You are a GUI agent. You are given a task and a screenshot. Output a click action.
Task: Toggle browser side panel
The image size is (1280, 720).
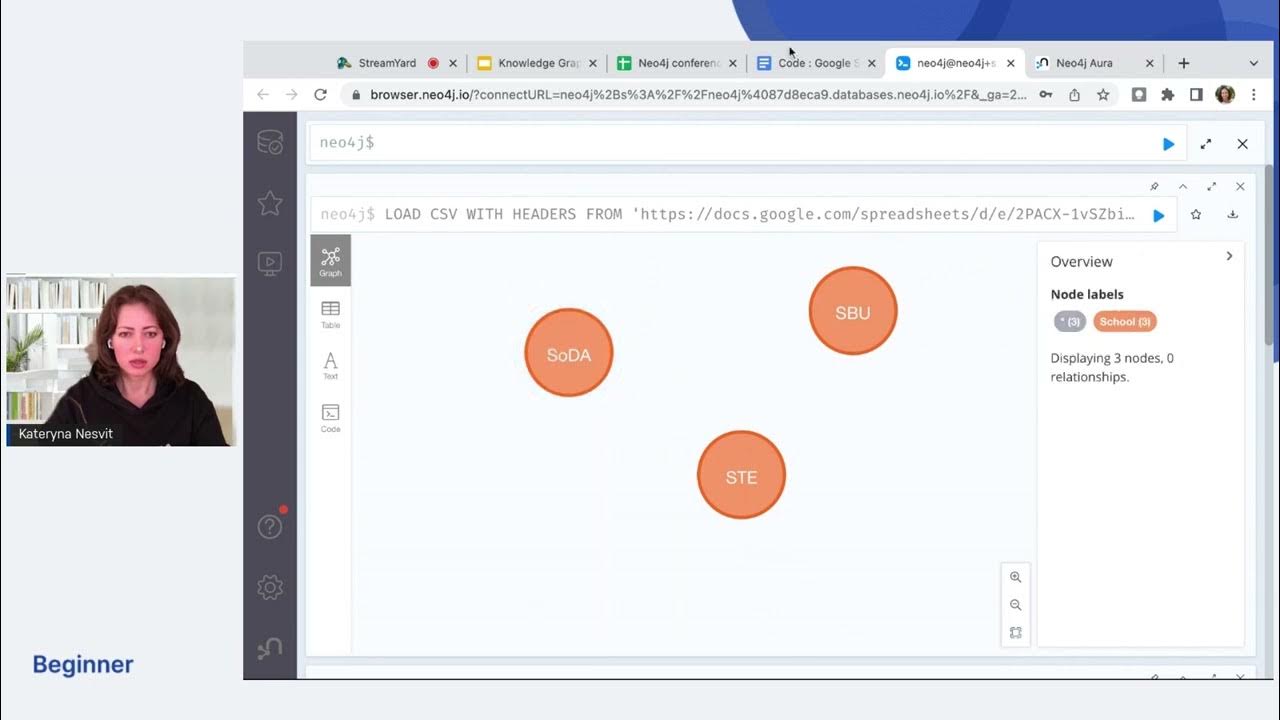pos(1196,94)
